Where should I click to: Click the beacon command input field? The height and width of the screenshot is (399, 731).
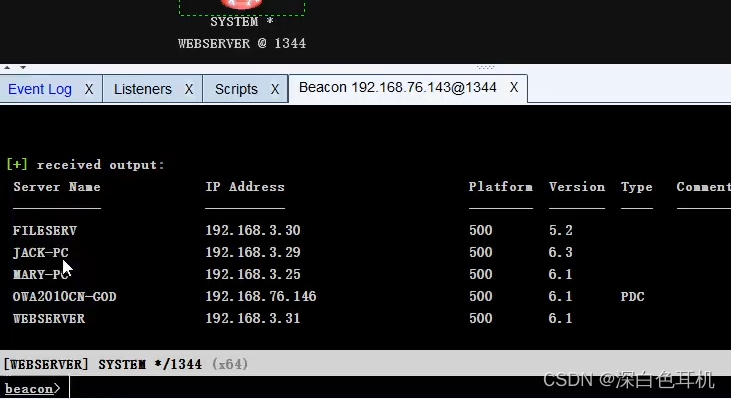[400, 388]
